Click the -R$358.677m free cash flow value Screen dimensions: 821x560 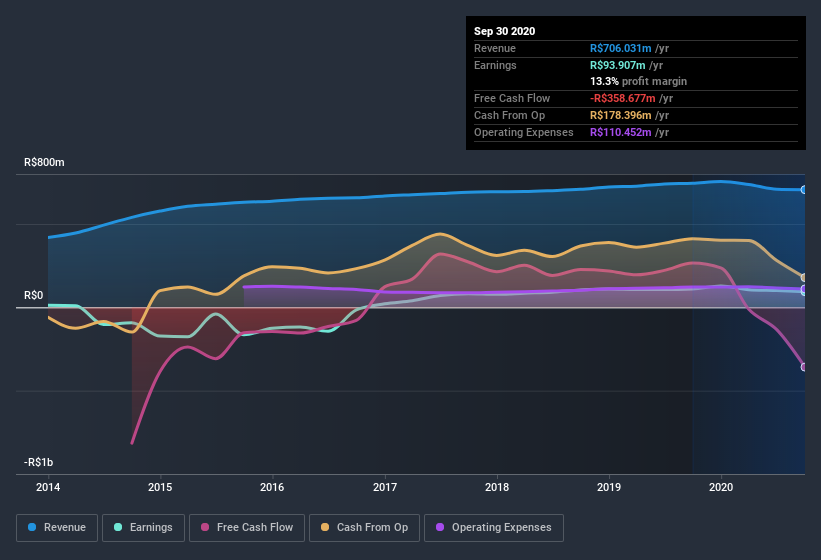pyautogui.click(x=623, y=98)
